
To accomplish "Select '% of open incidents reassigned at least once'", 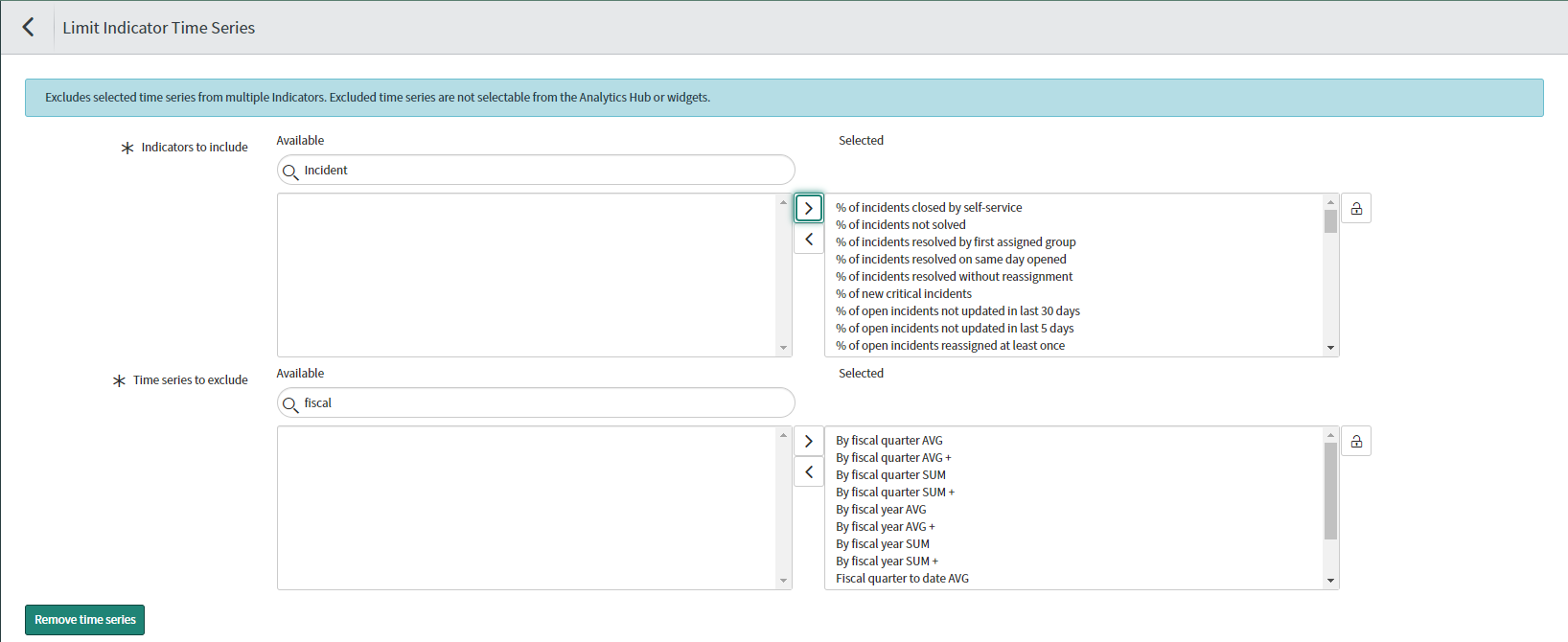I will (x=950, y=346).
